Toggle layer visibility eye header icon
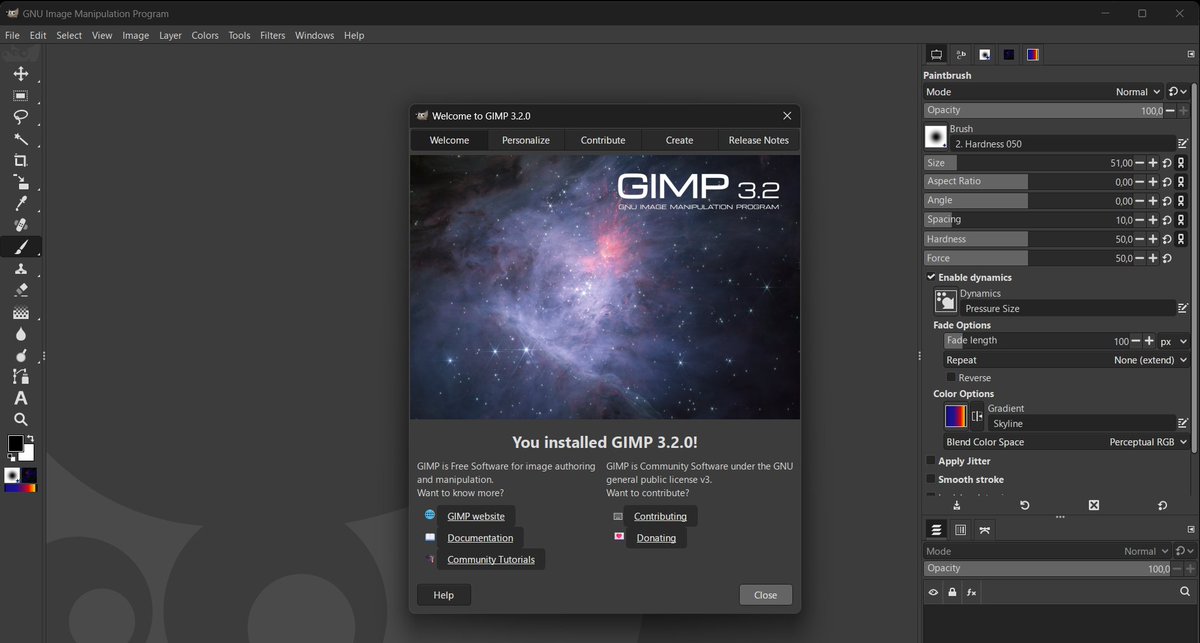Screen dimensions: 1200x643 (933, 592)
